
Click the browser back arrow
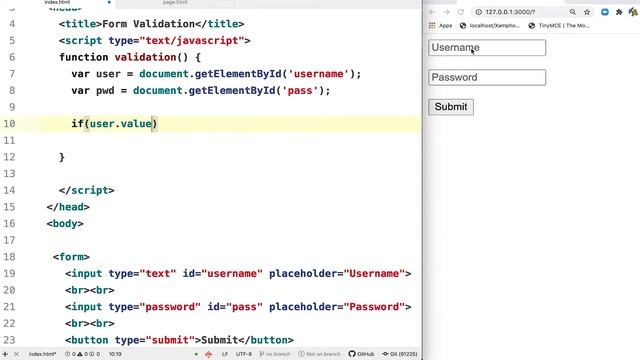click(432, 12)
